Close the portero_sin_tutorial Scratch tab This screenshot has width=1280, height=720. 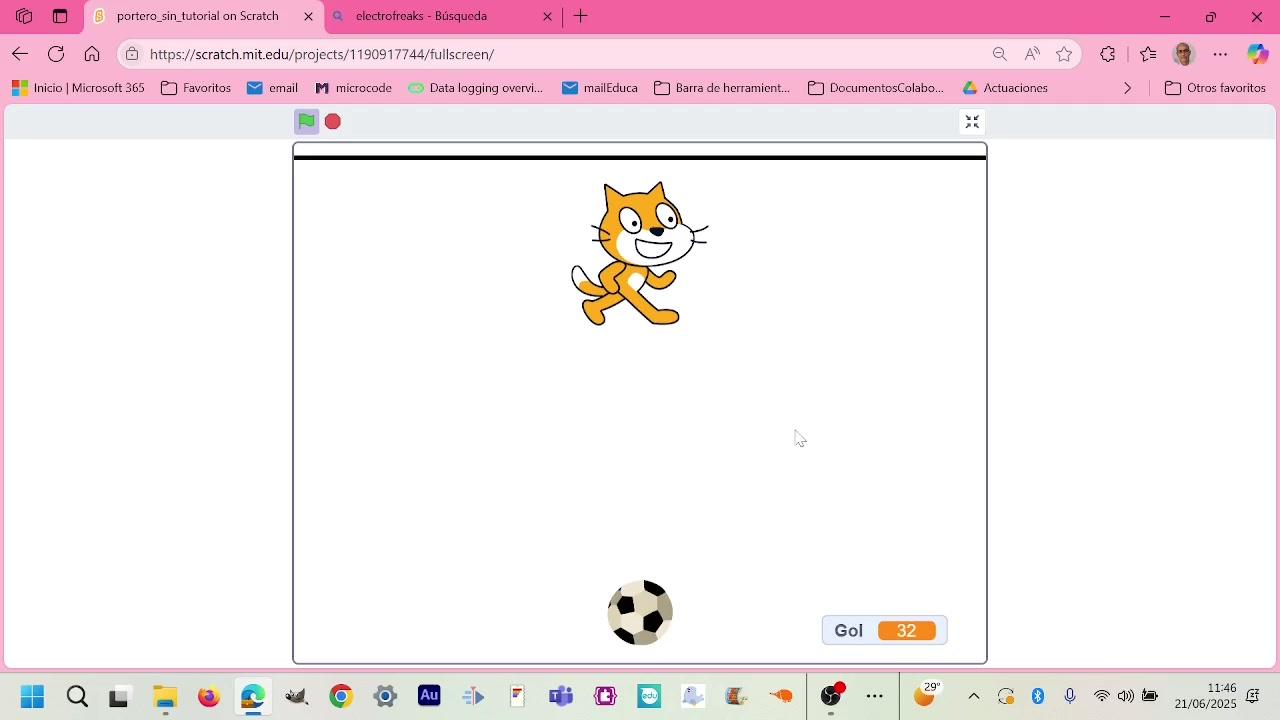click(x=308, y=16)
